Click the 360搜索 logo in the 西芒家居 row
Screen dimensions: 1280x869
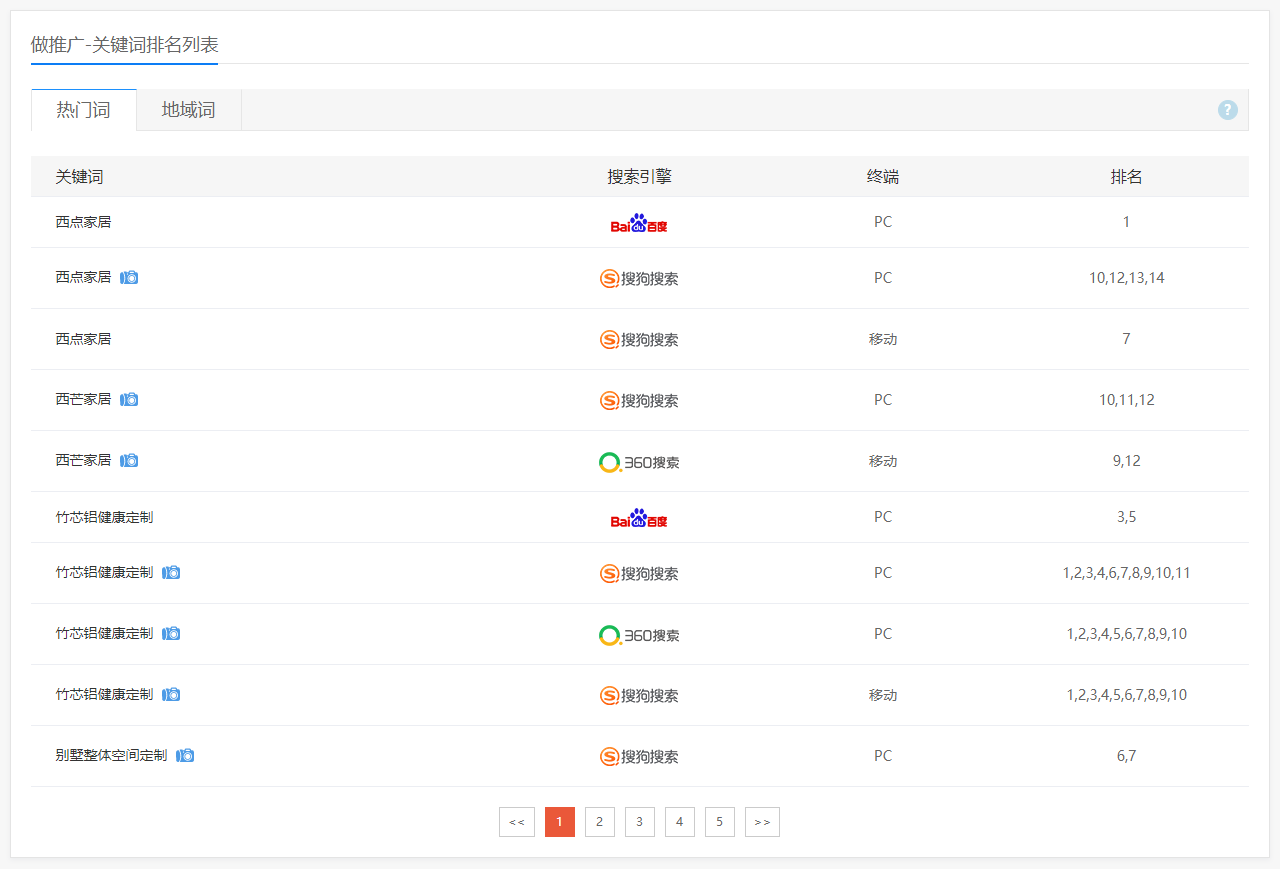[639, 462]
